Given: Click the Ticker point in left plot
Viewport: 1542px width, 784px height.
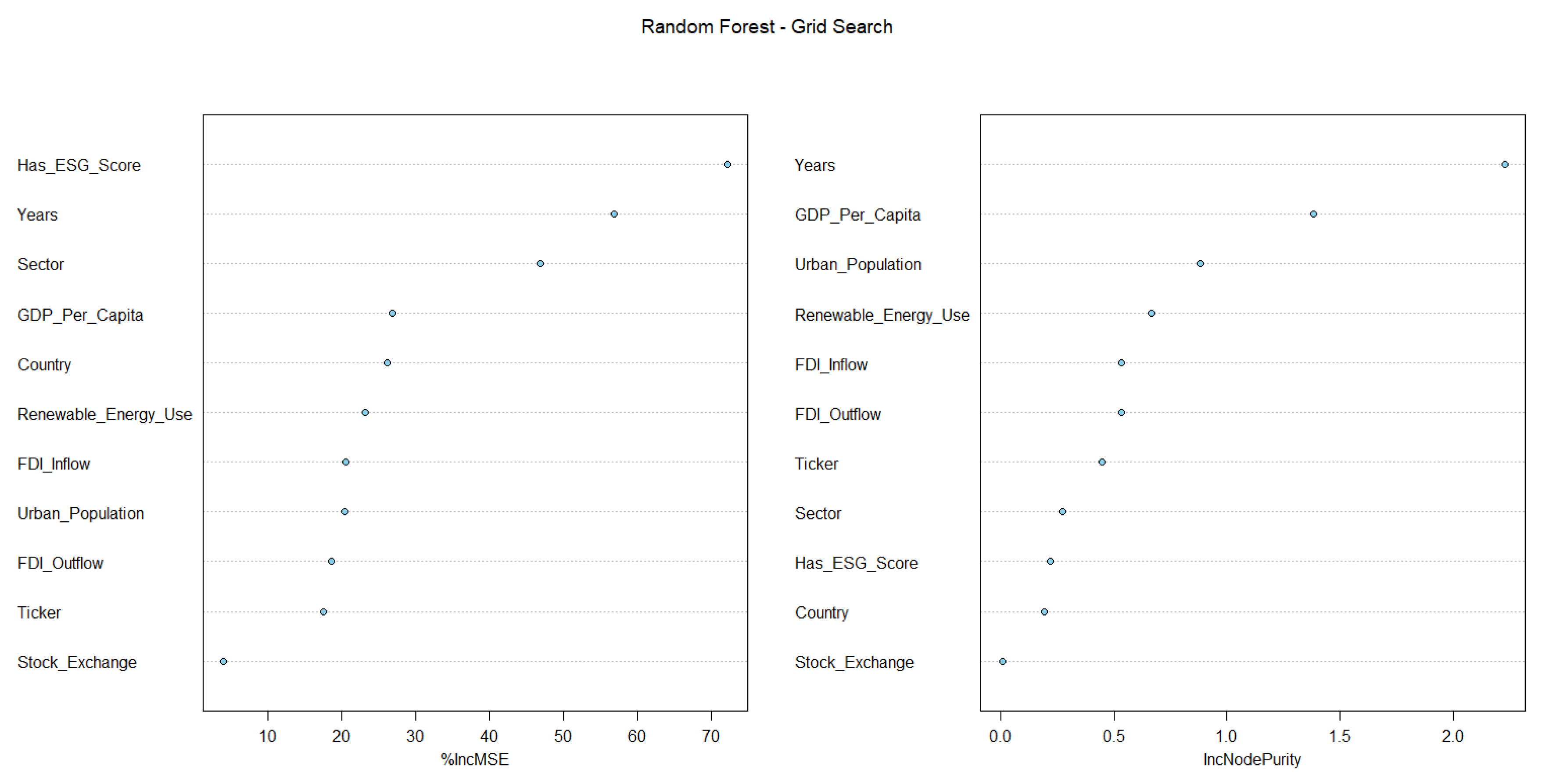Looking at the screenshot, I should click(x=323, y=612).
